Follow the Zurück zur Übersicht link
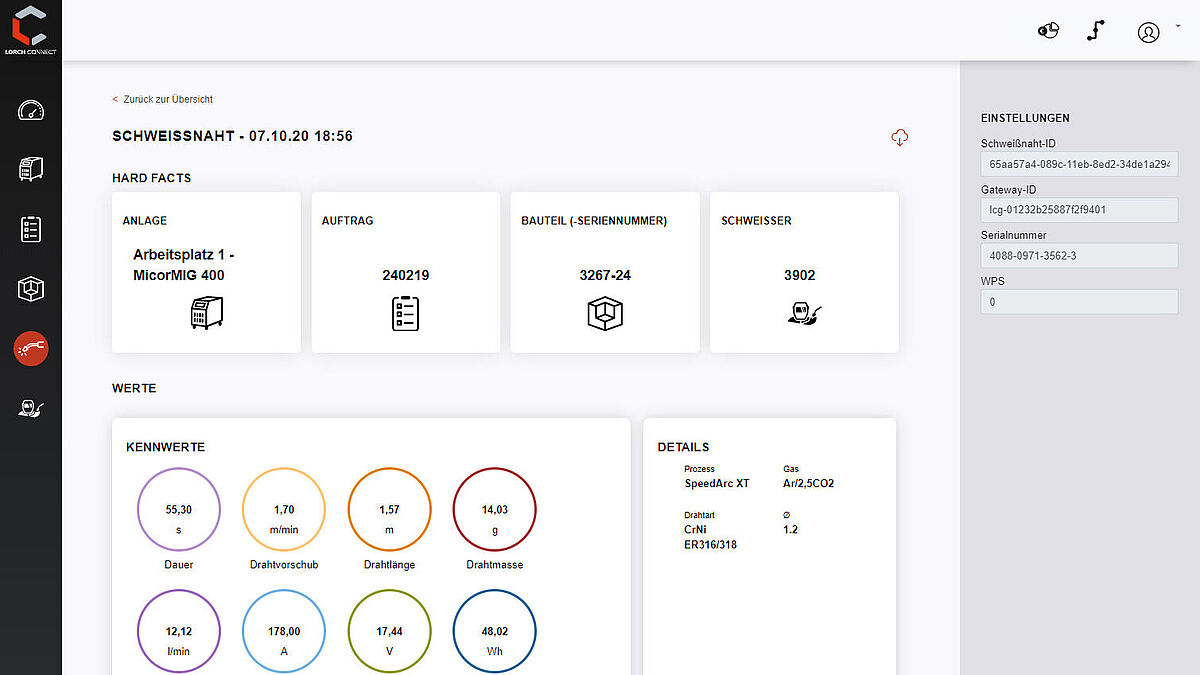 tap(162, 99)
